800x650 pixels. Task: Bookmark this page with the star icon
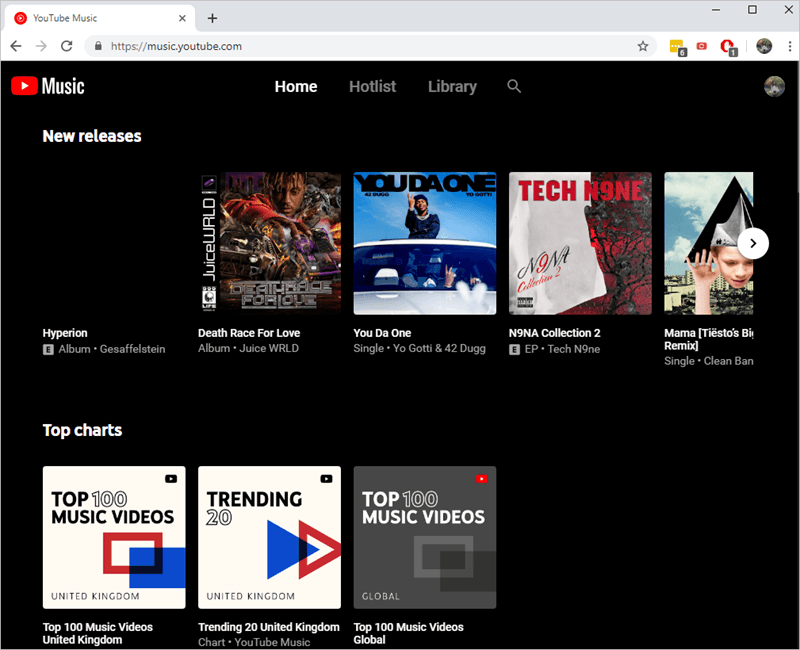[x=643, y=46]
